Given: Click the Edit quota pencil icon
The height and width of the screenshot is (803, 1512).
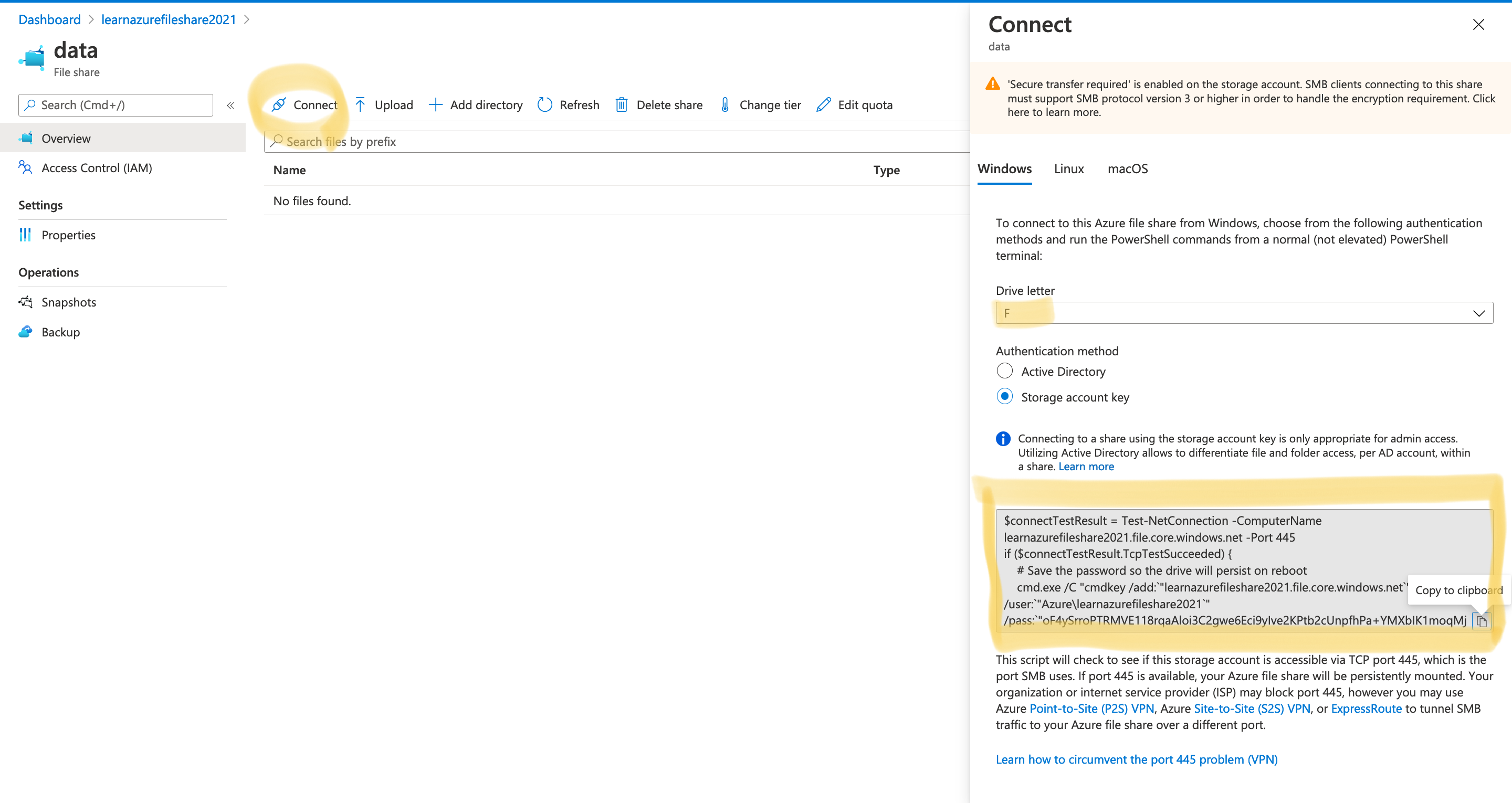Looking at the screenshot, I should [824, 104].
